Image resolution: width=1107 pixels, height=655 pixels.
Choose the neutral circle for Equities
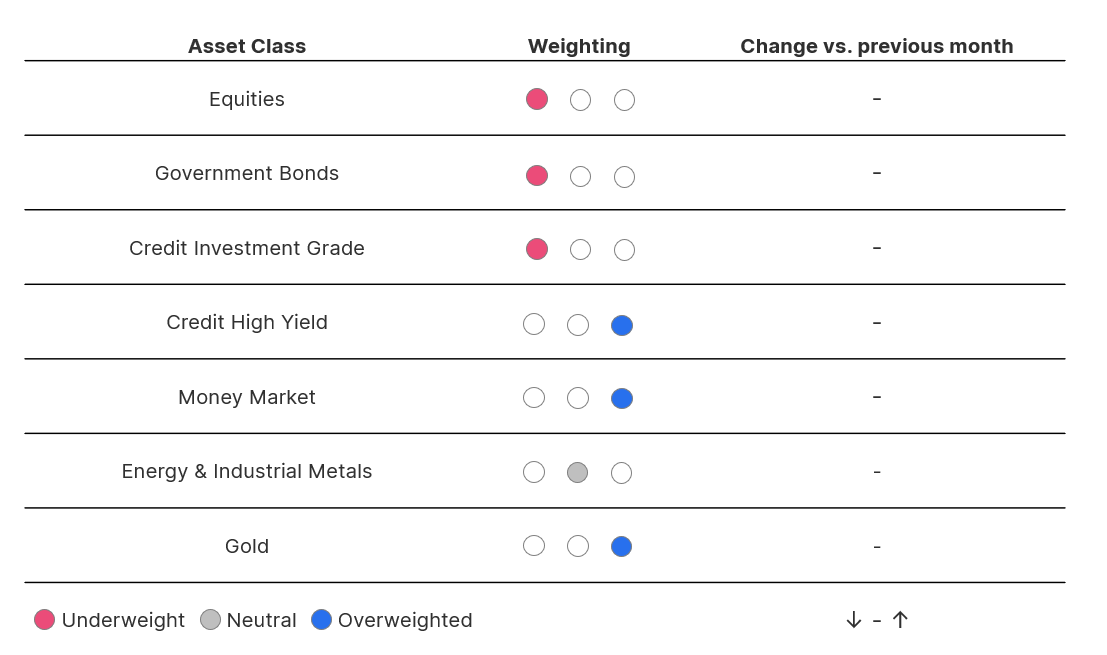(x=580, y=100)
